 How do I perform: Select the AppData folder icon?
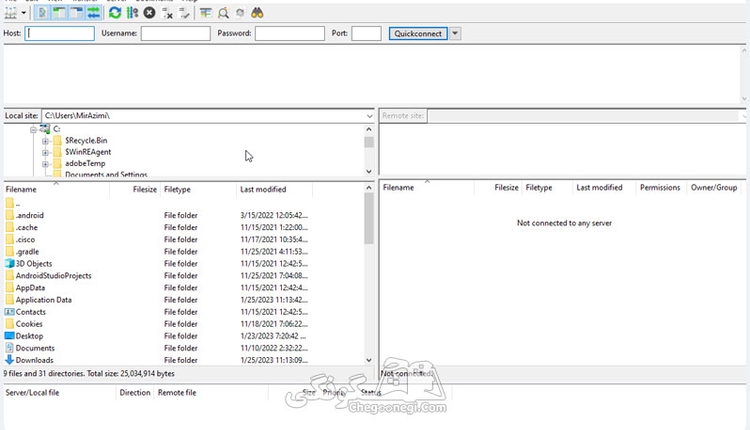coord(10,287)
